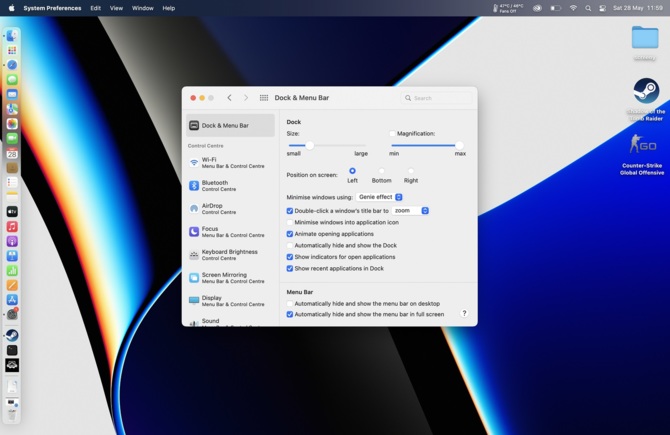Open Maps from the Dock
Image resolution: width=670 pixels, height=435 pixels.
click(x=12, y=109)
